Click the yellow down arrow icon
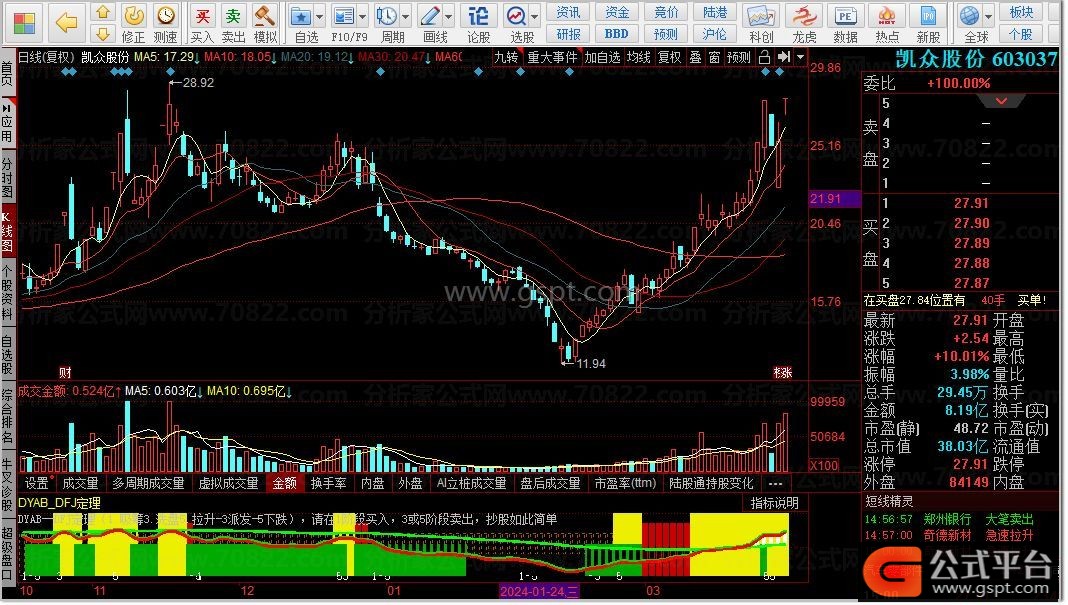Screen dimensions: 1068x605 pos(103,33)
